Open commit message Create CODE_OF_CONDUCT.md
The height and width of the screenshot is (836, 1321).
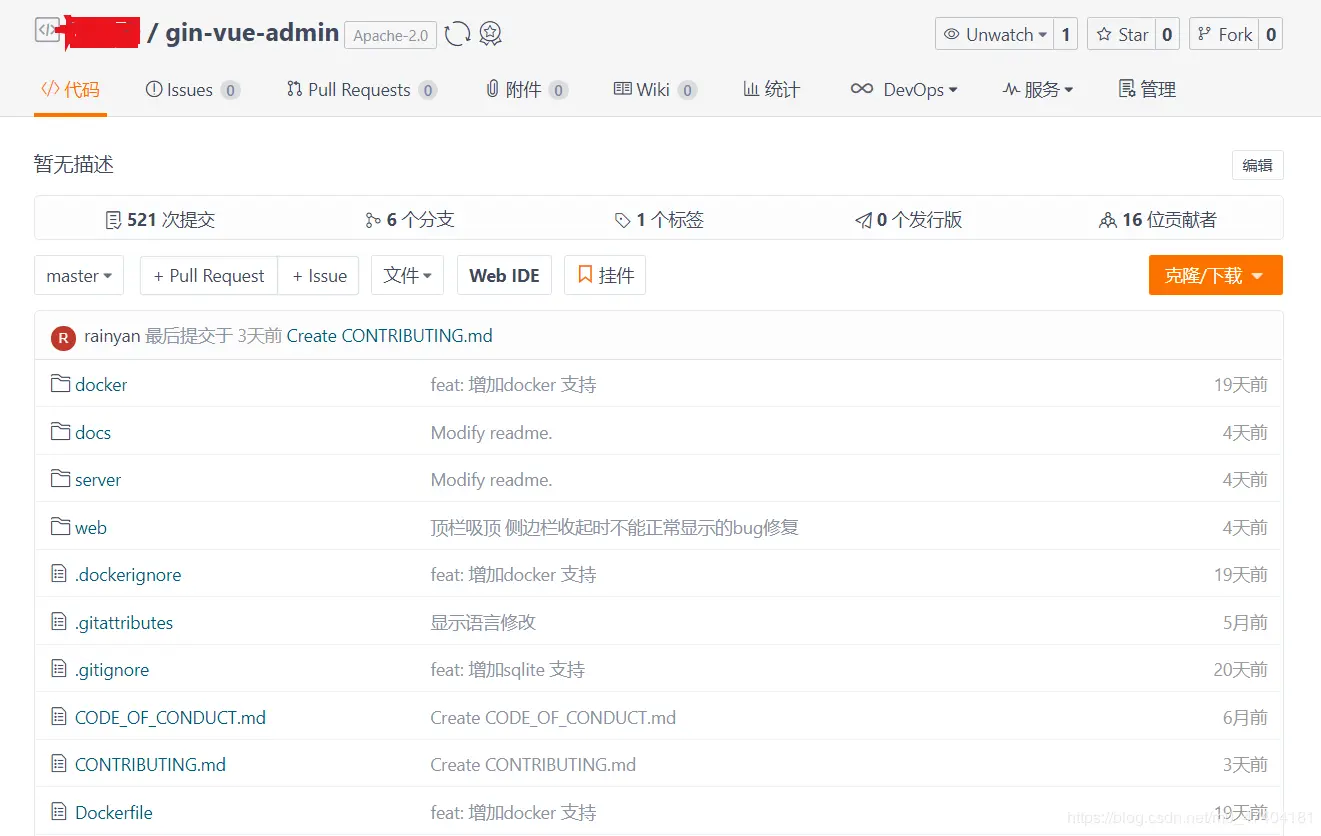[553, 718]
